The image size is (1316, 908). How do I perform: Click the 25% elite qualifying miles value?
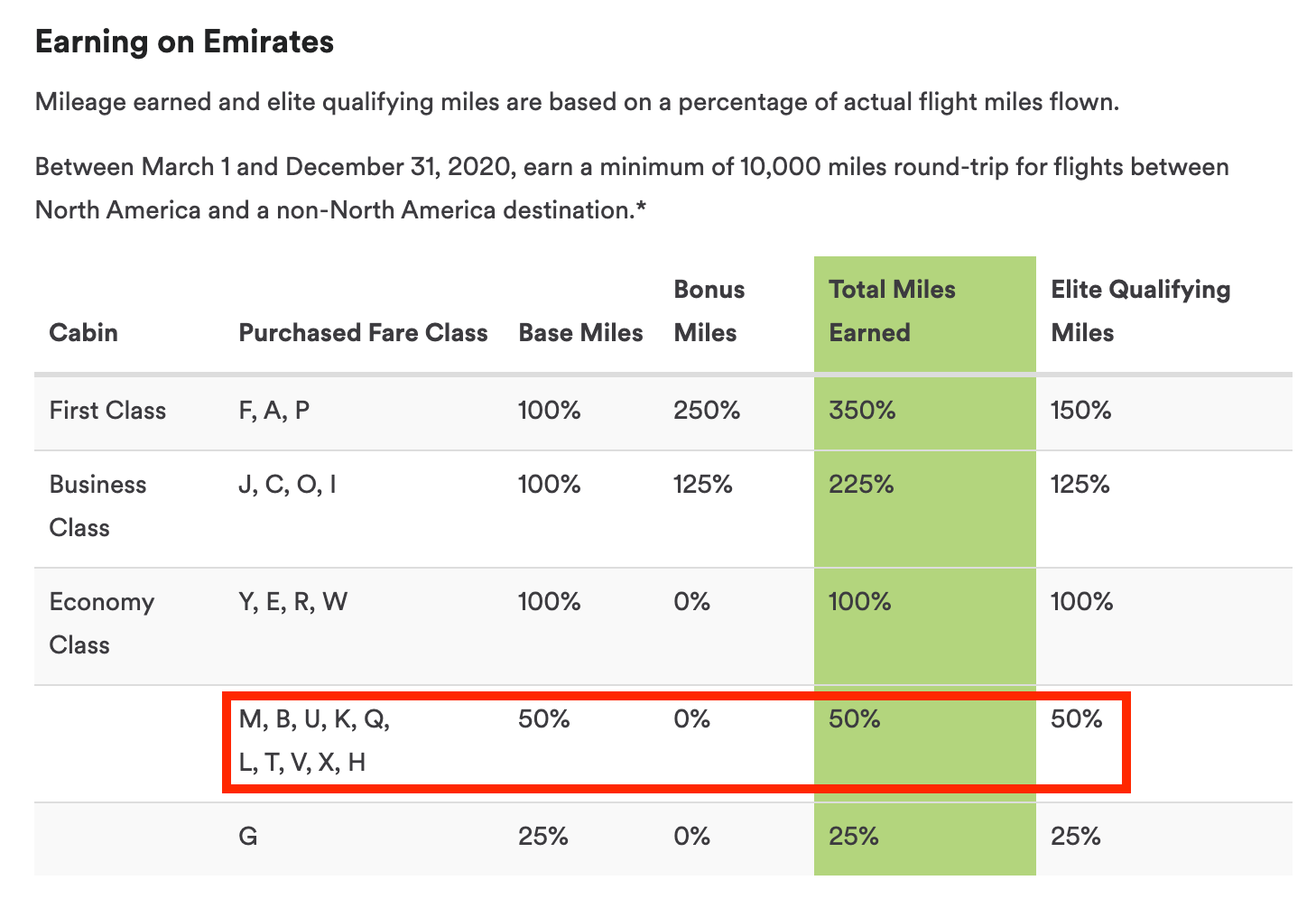(1075, 836)
